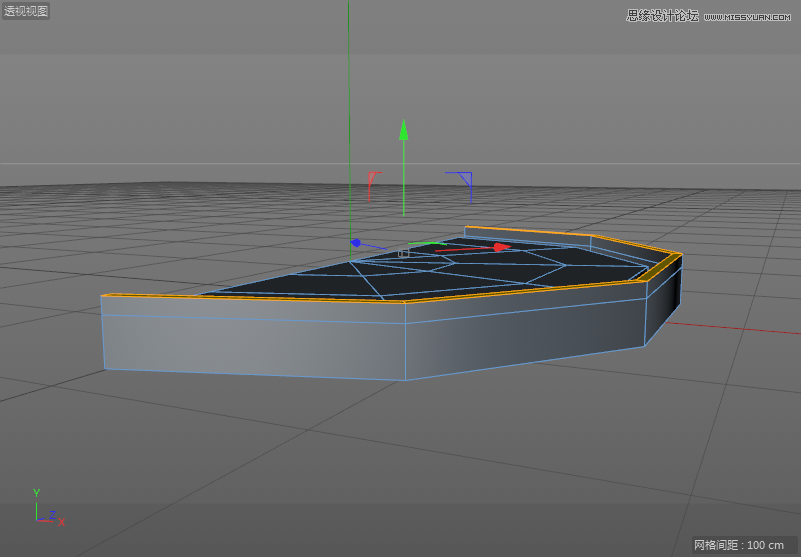Click the red X-axis arrow tip
The image size is (801, 557).
pyautogui.click(x=502, y=247)
